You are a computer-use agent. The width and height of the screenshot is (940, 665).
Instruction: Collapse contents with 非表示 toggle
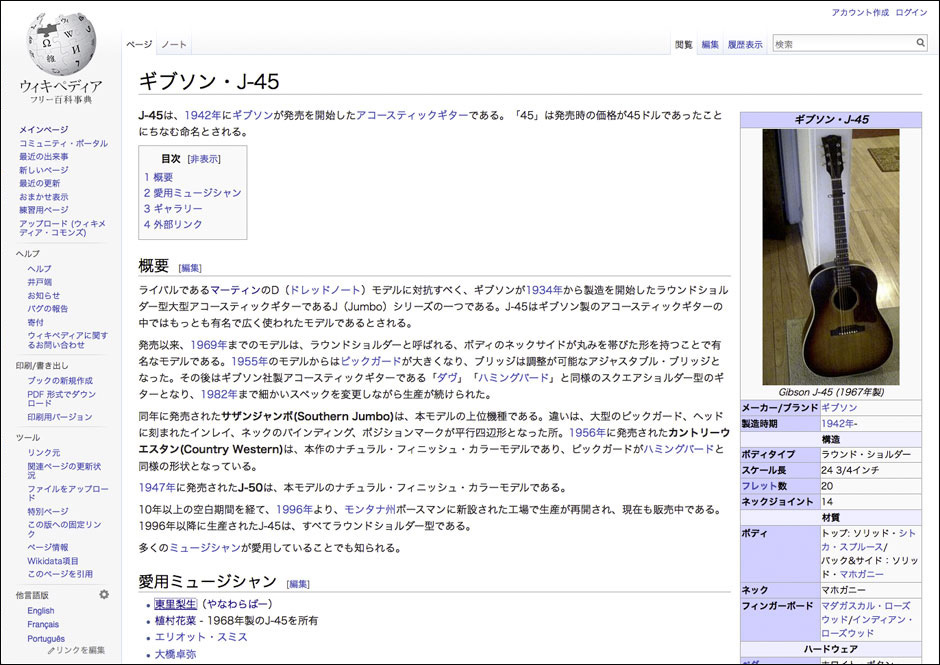[204, 159]
